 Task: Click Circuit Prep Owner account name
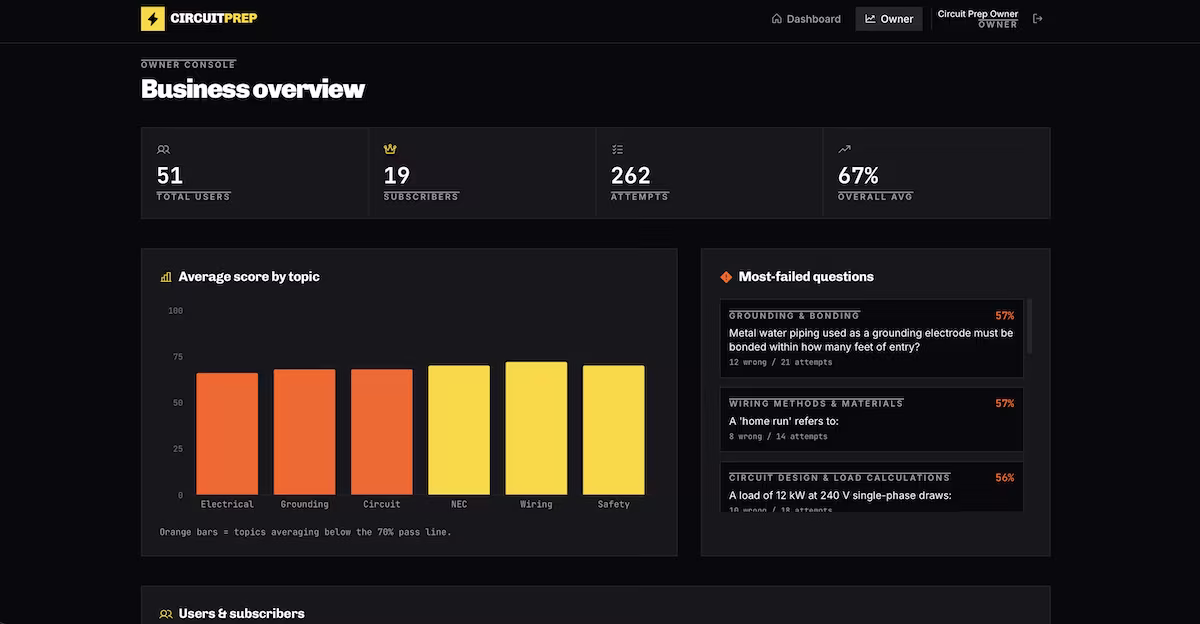[978, 14]
